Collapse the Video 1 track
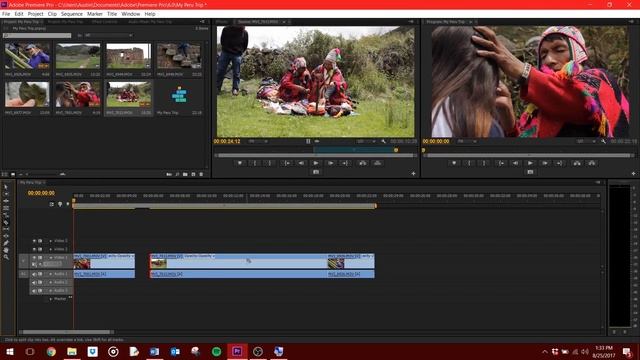 click(51, 258)
